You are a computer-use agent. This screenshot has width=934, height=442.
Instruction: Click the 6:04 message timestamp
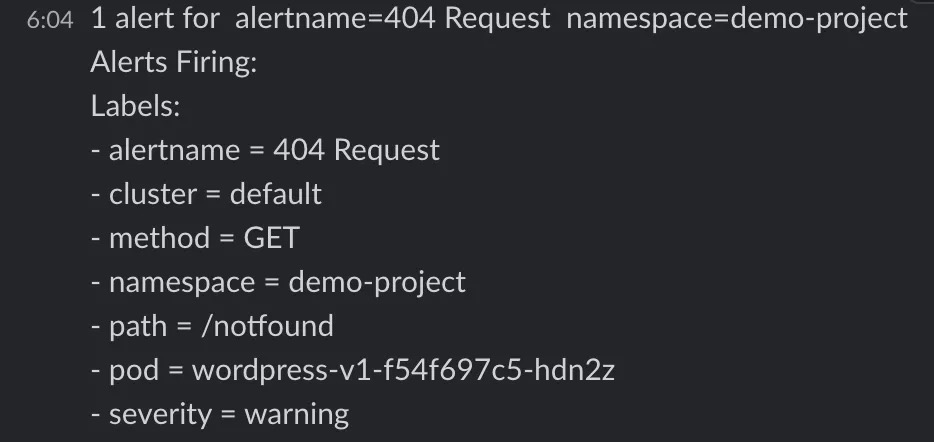pyautogui.click(x=50, y=20)
